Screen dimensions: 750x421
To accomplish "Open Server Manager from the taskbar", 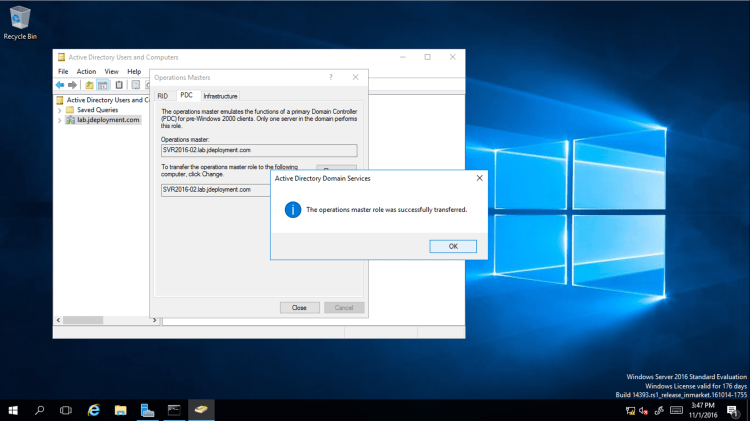I will 147,410.
